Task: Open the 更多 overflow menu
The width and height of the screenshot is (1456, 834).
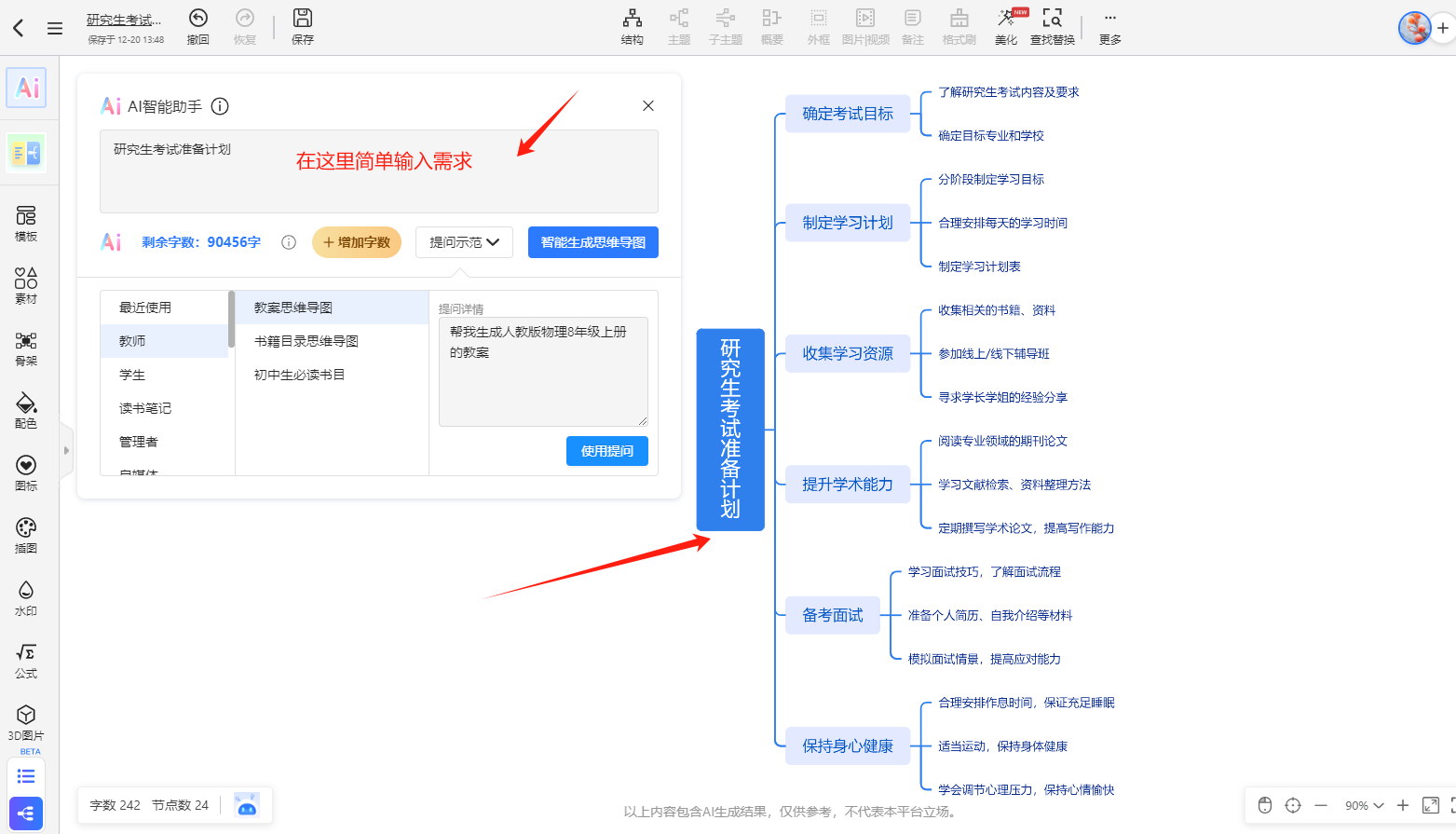Action: click(x=1109, y=26)
